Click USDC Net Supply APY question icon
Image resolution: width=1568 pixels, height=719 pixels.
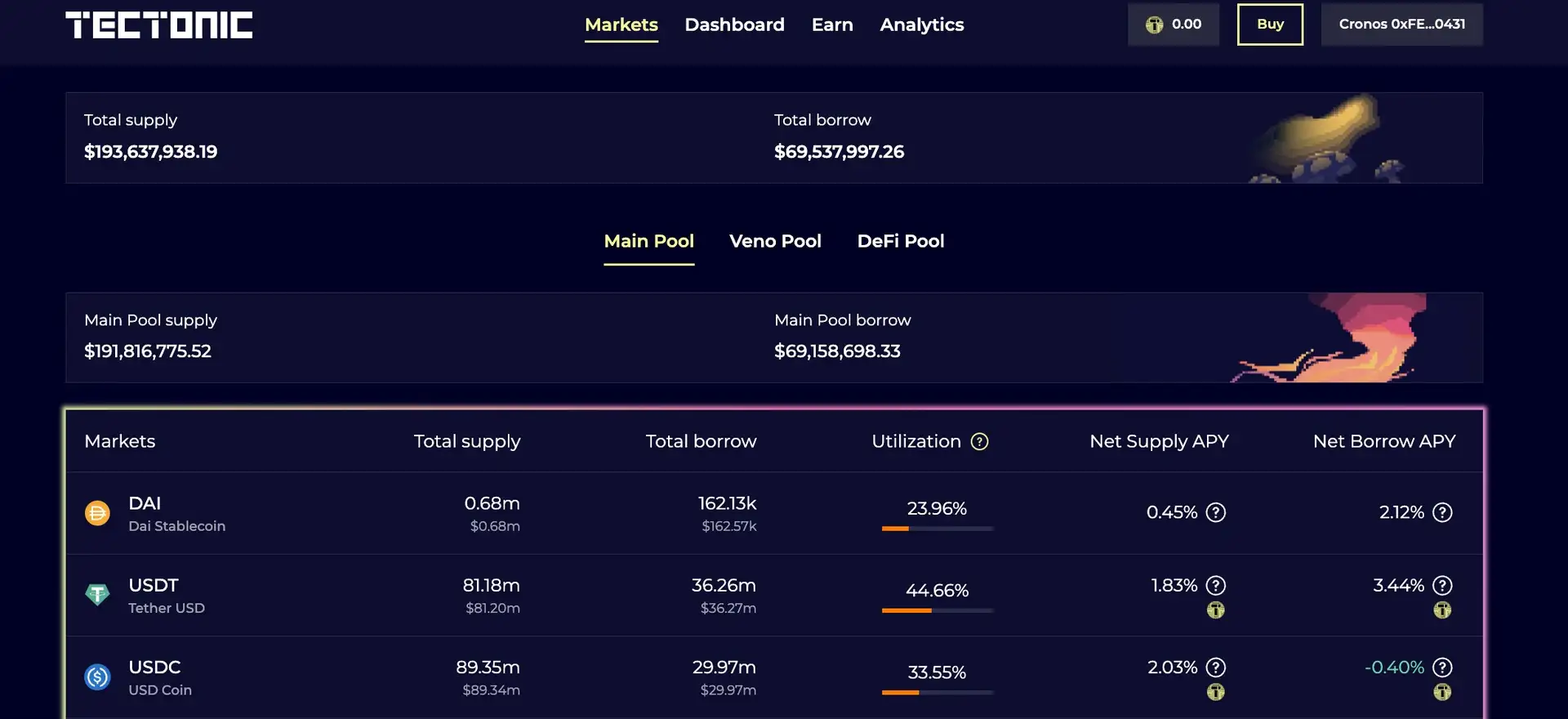pos(1216,668)
